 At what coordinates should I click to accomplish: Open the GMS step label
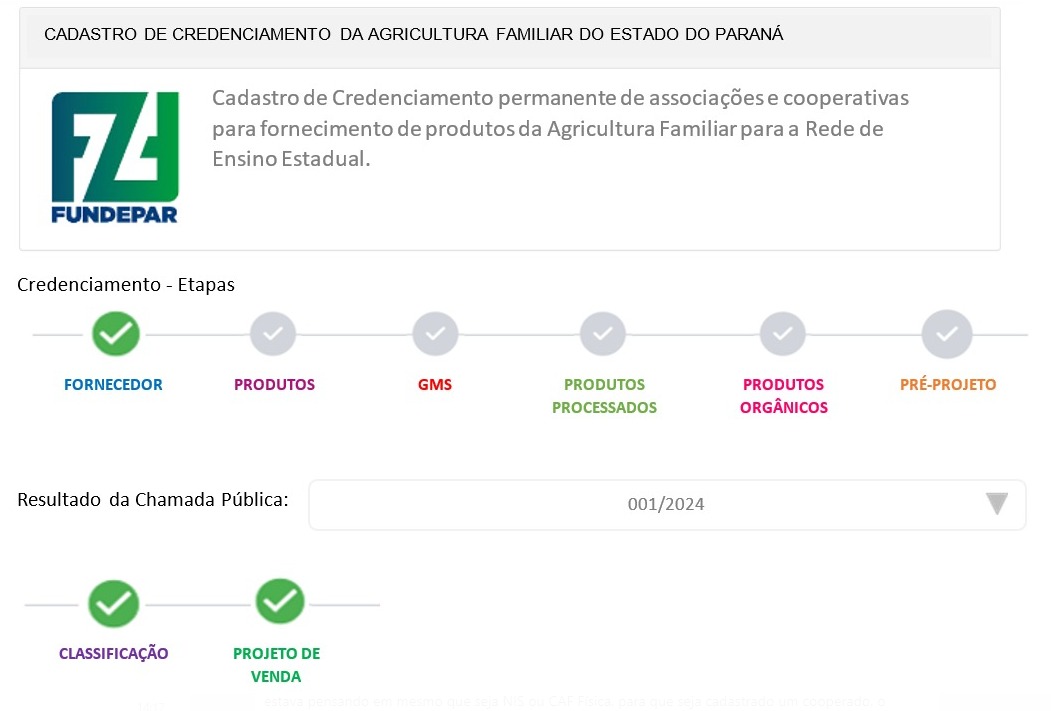click(x=435, y=385)
